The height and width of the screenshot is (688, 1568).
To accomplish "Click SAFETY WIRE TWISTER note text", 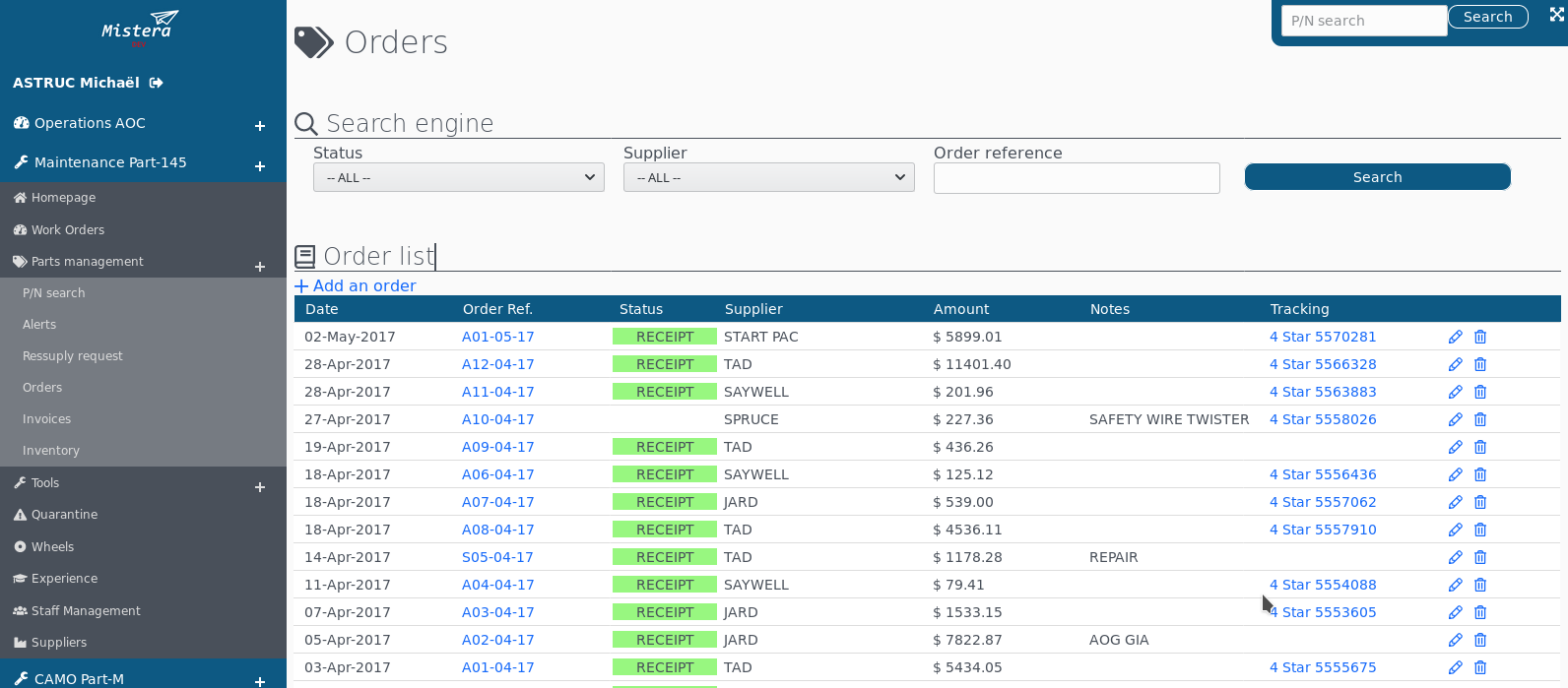I will (1169, 419).
